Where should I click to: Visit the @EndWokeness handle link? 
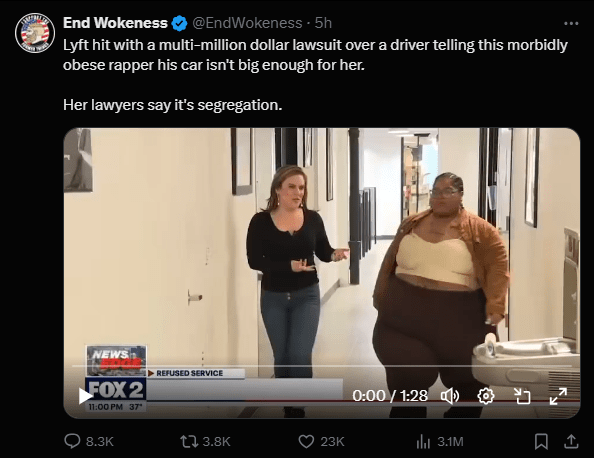click(x=247, y=23)
